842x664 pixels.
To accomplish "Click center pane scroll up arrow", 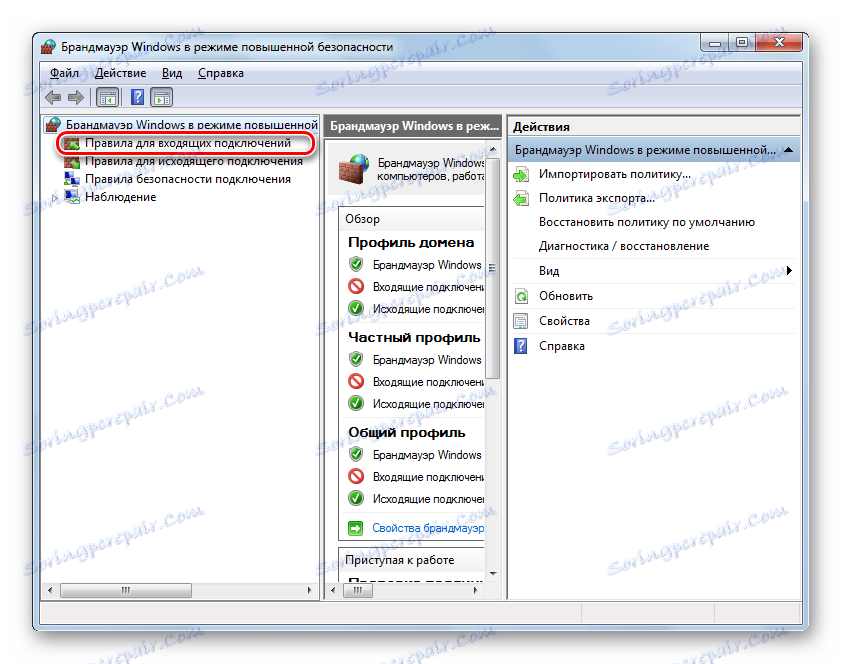I will [x=493, y=149].
